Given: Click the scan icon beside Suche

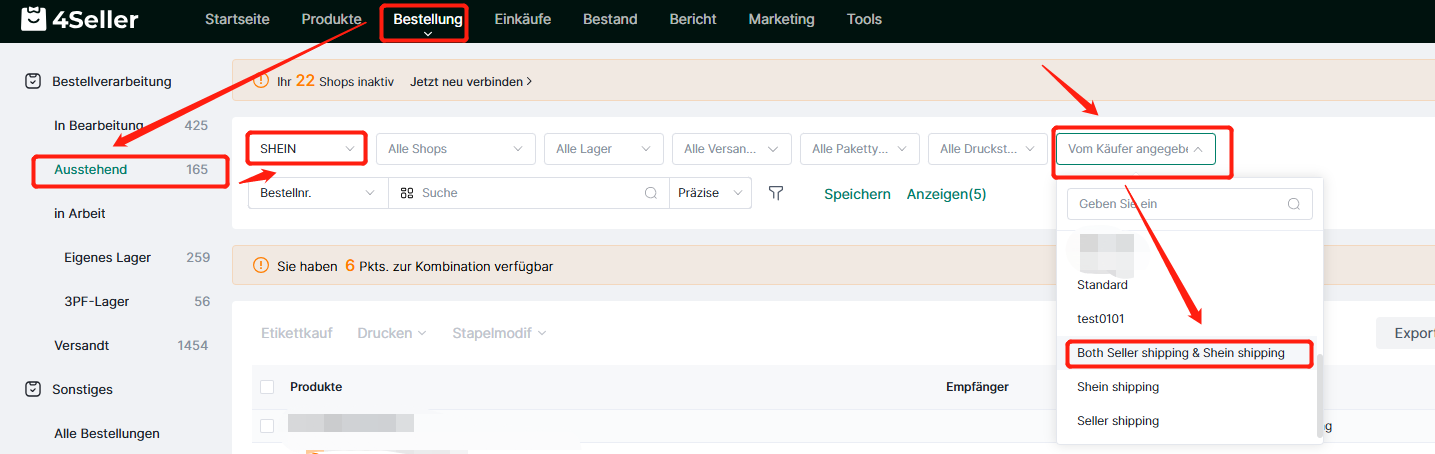Looking at the screenshot, I should pyautogui.click(x=407, y=193).
